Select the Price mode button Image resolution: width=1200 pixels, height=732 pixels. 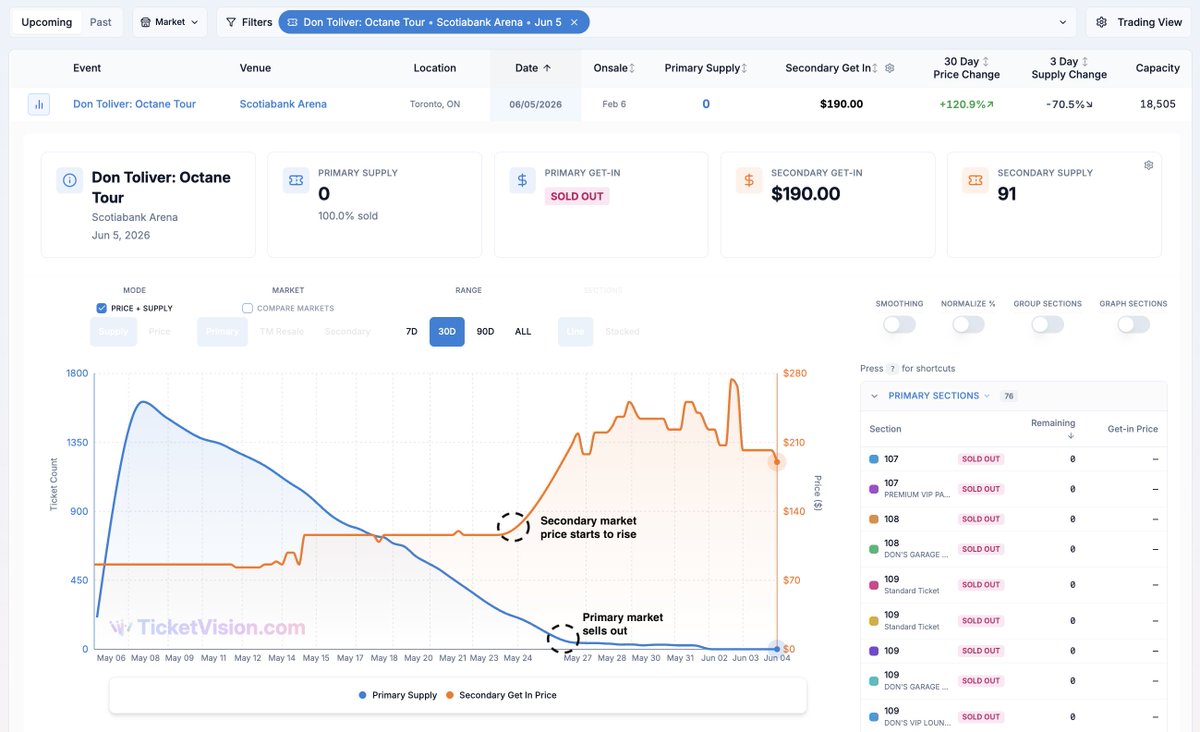[x=160, y=331]
